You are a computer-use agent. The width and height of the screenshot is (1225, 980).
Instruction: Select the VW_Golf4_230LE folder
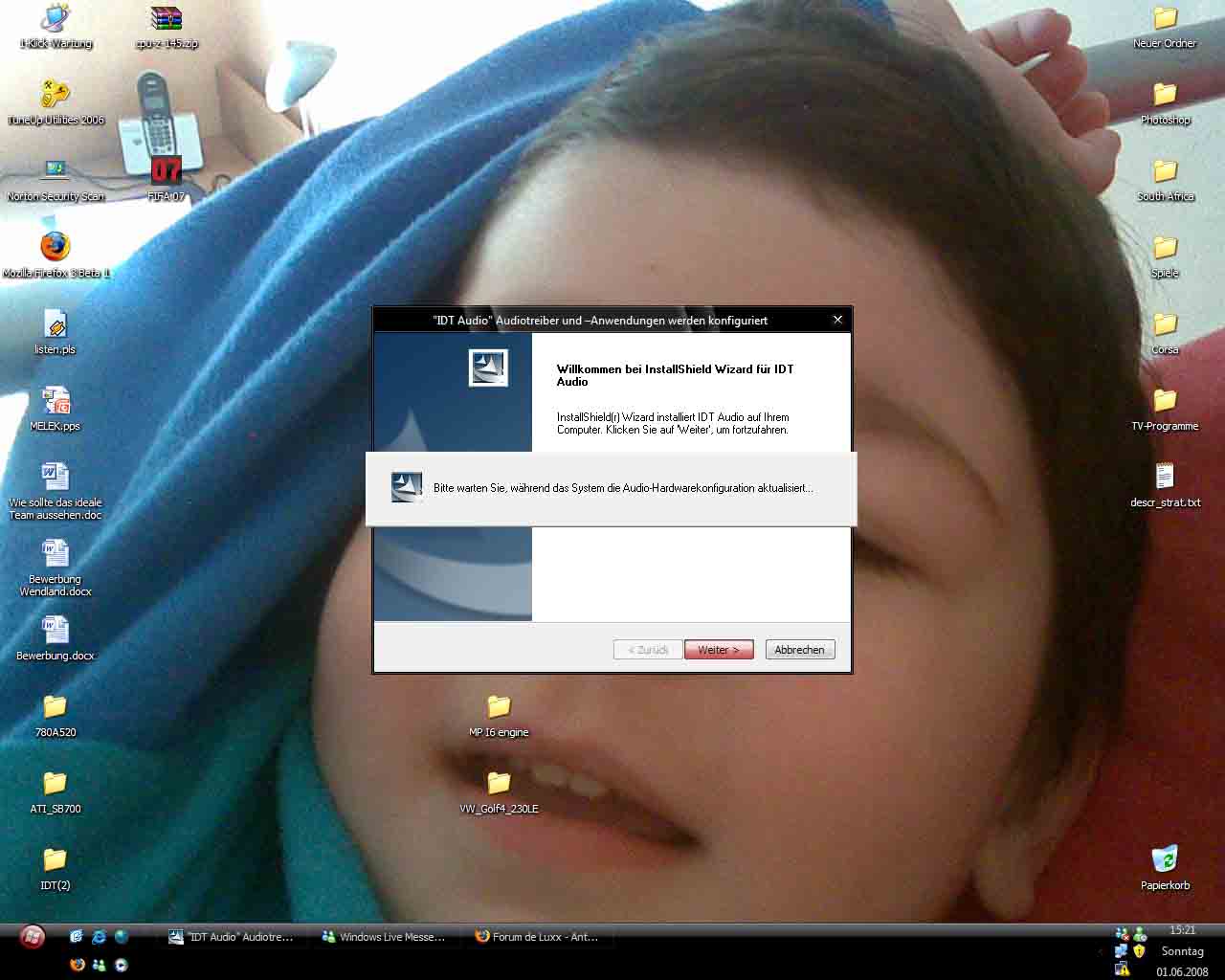coord(499,792)
